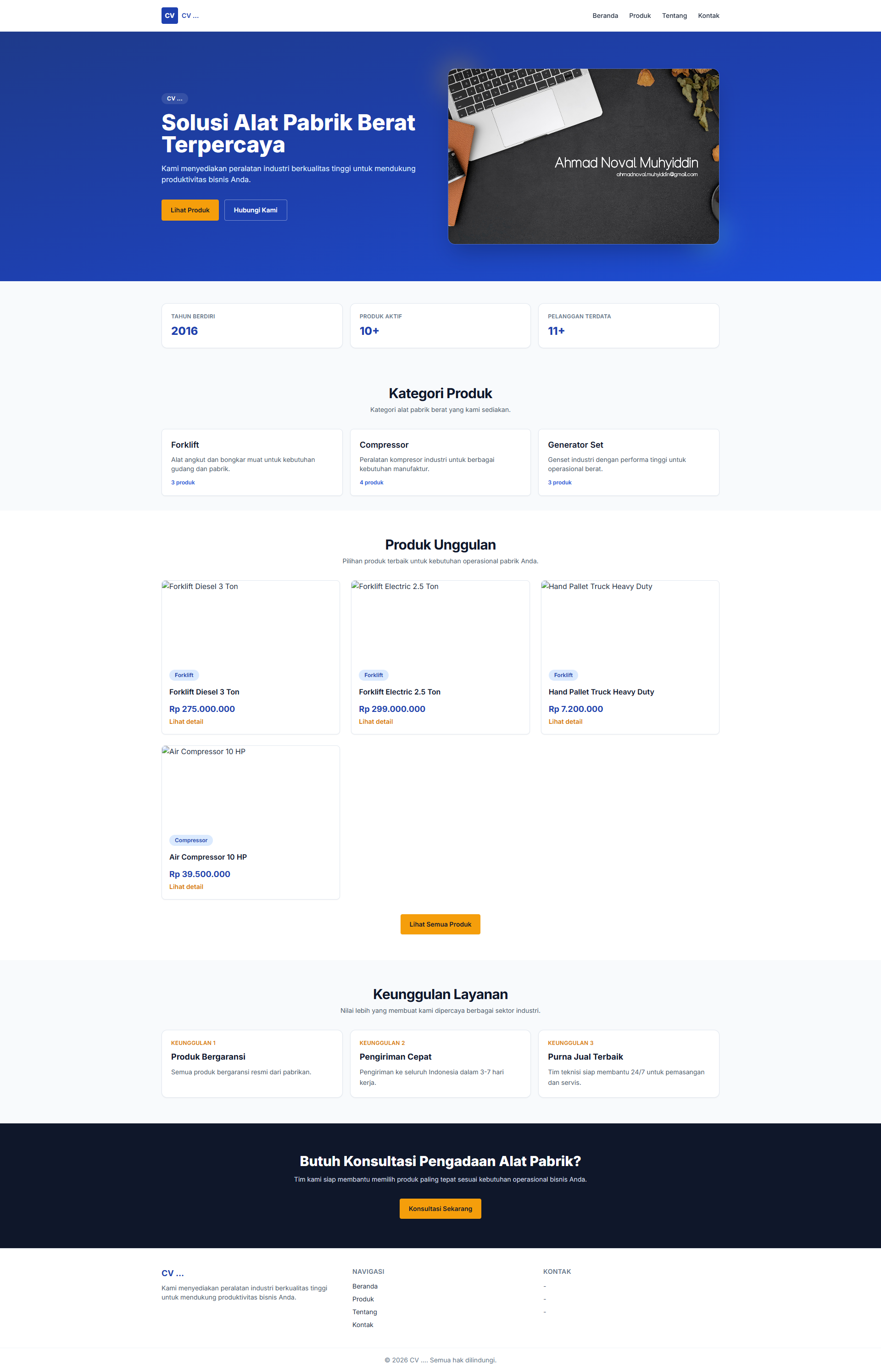
Task: Click Lihat detail under Forklift Electric 2.5 Ton
Action: pyautogui.click(x=375, y=722)
